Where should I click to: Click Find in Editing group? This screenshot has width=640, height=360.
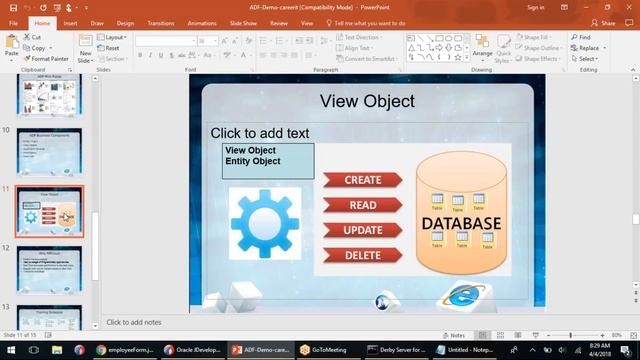[581, 37]
